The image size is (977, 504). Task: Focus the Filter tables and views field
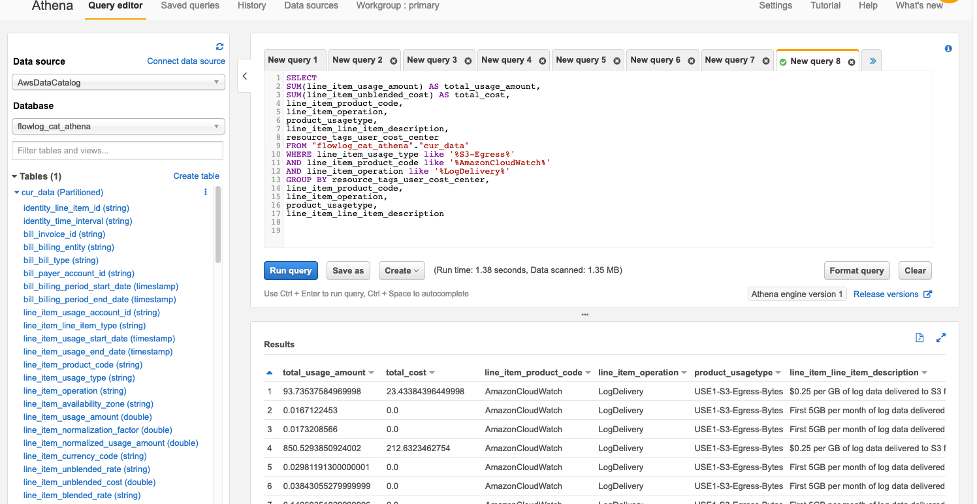117,150
